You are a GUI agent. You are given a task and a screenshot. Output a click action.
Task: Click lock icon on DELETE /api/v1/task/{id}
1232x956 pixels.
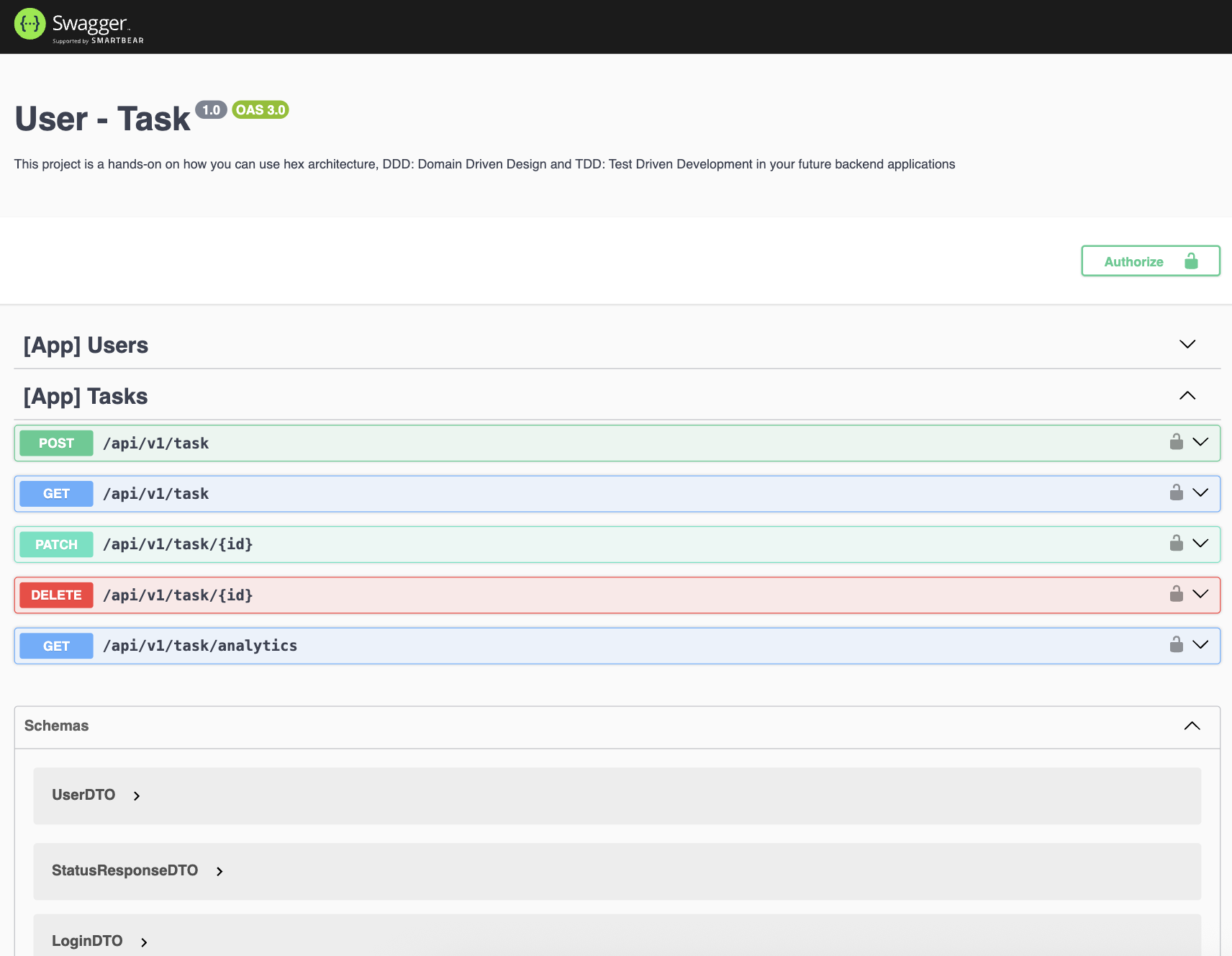pyautogui.click(x=1177, y=594)
